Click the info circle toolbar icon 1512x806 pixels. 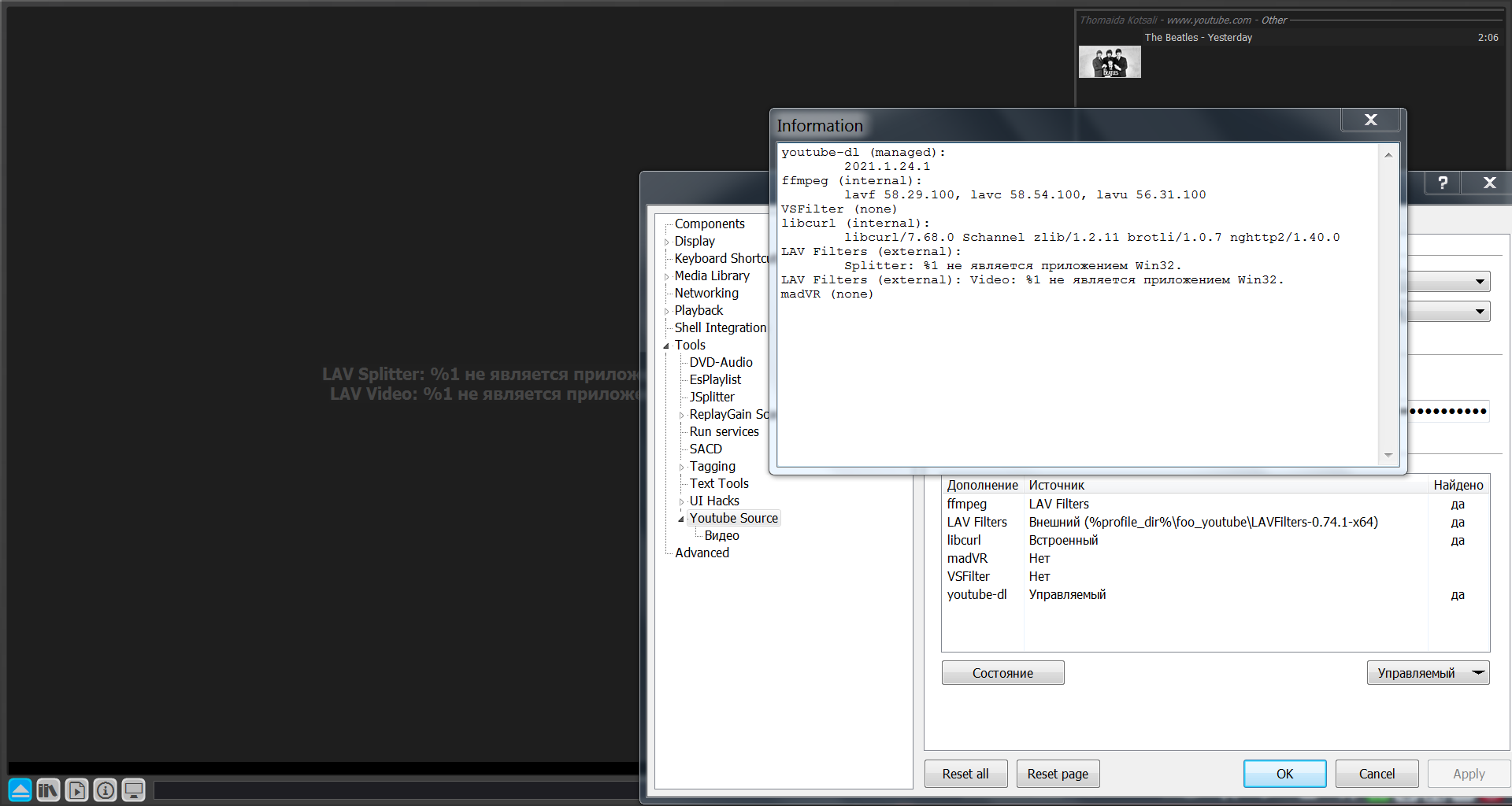(105, 789)
